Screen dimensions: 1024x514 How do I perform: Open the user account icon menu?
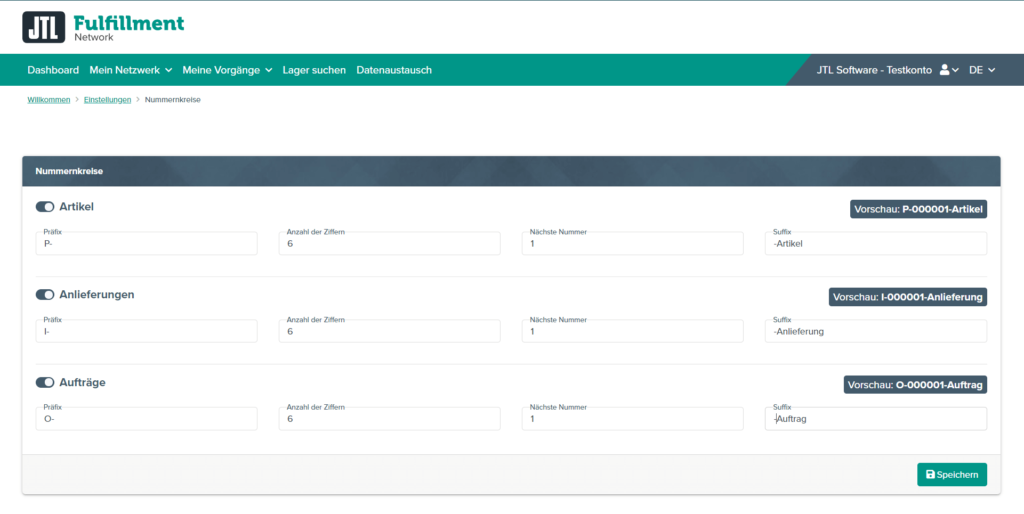pos(949,70)
